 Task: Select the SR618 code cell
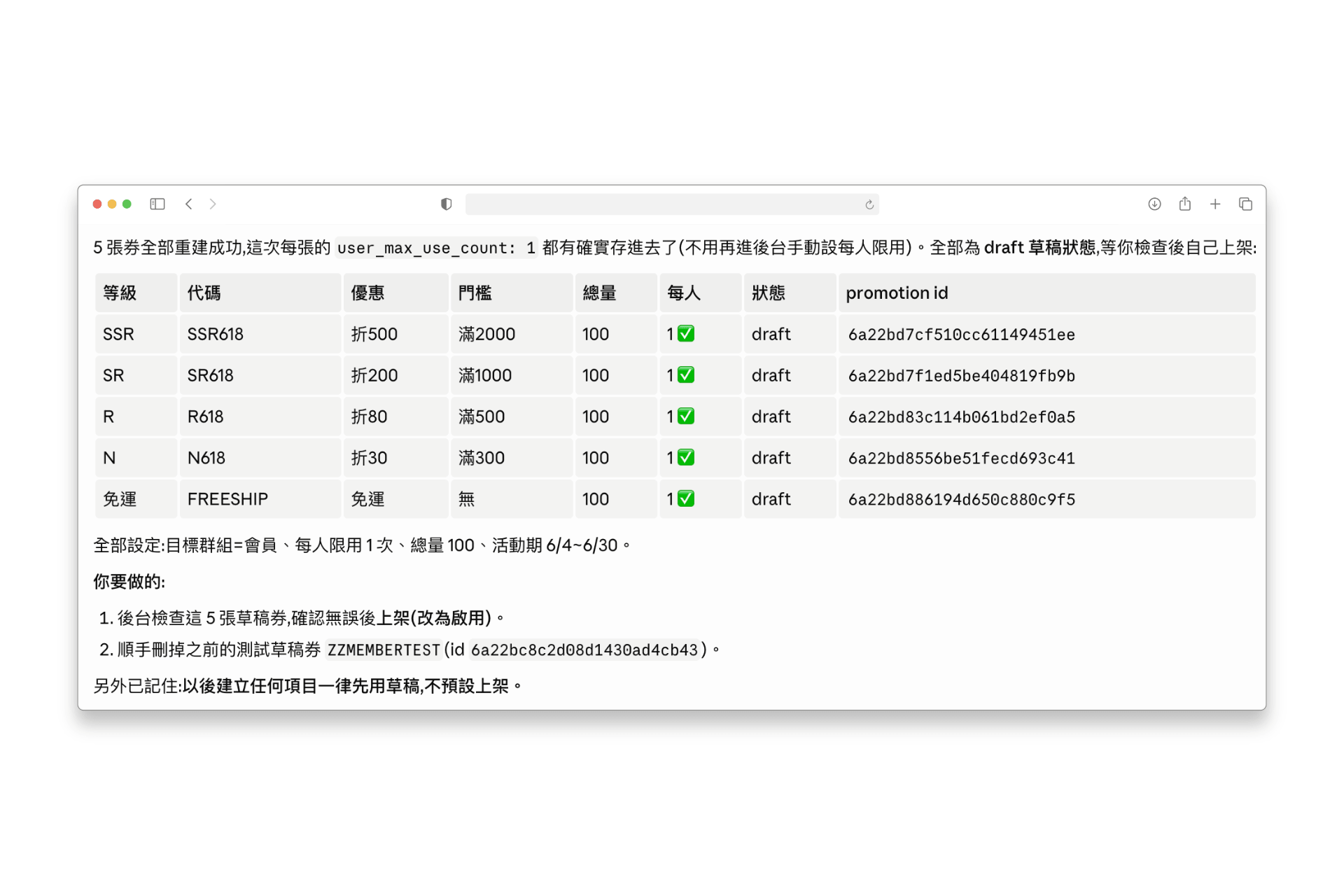[260, 375]
